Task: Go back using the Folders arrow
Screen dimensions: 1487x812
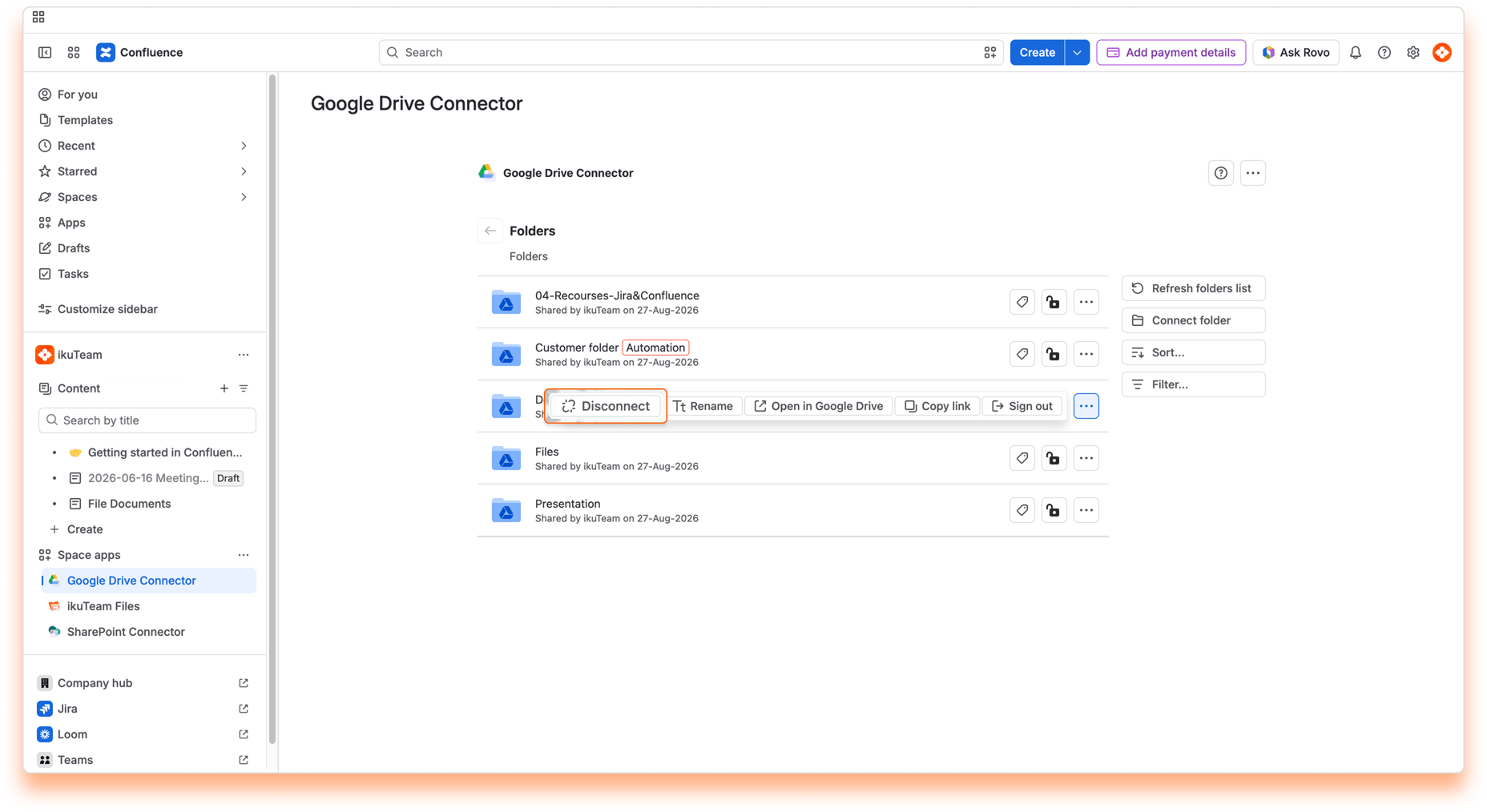Action: (x=490, y=231)
